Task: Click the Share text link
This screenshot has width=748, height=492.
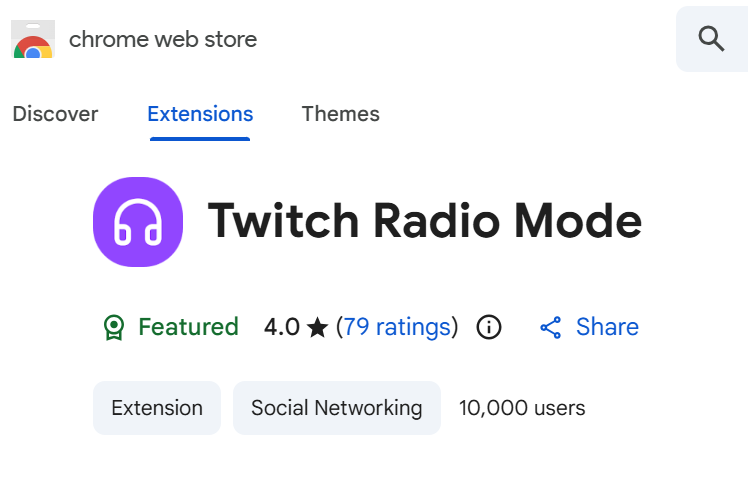Action: coord(607,327)
